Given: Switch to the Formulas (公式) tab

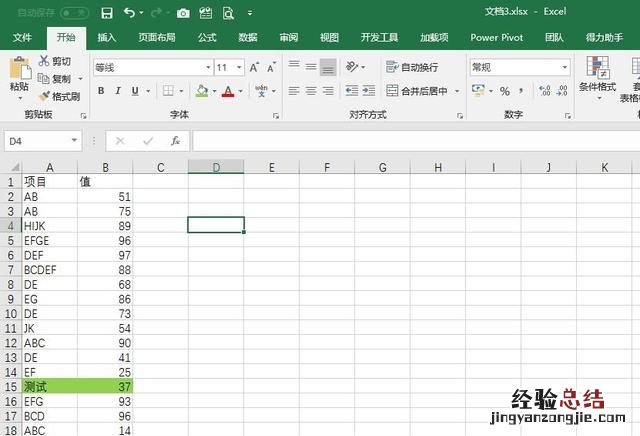Looking at the screenshot, I should (207, 37).
